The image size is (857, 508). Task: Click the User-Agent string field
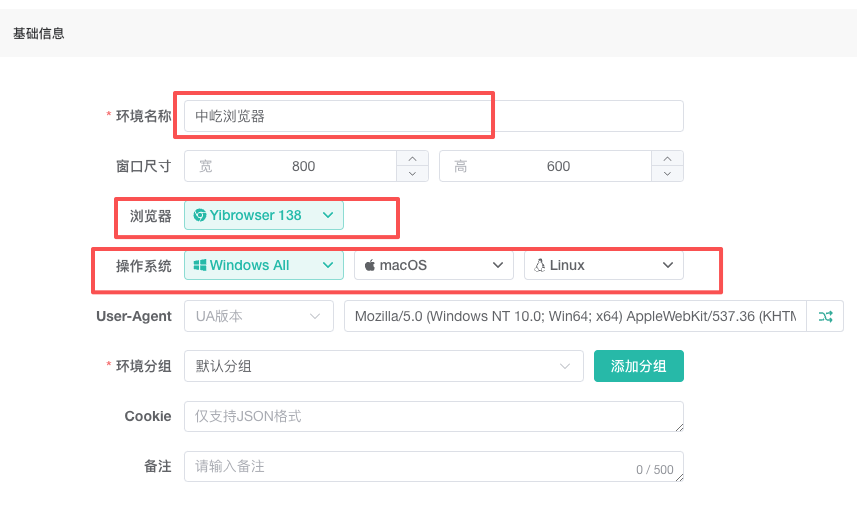pos(574,316)
